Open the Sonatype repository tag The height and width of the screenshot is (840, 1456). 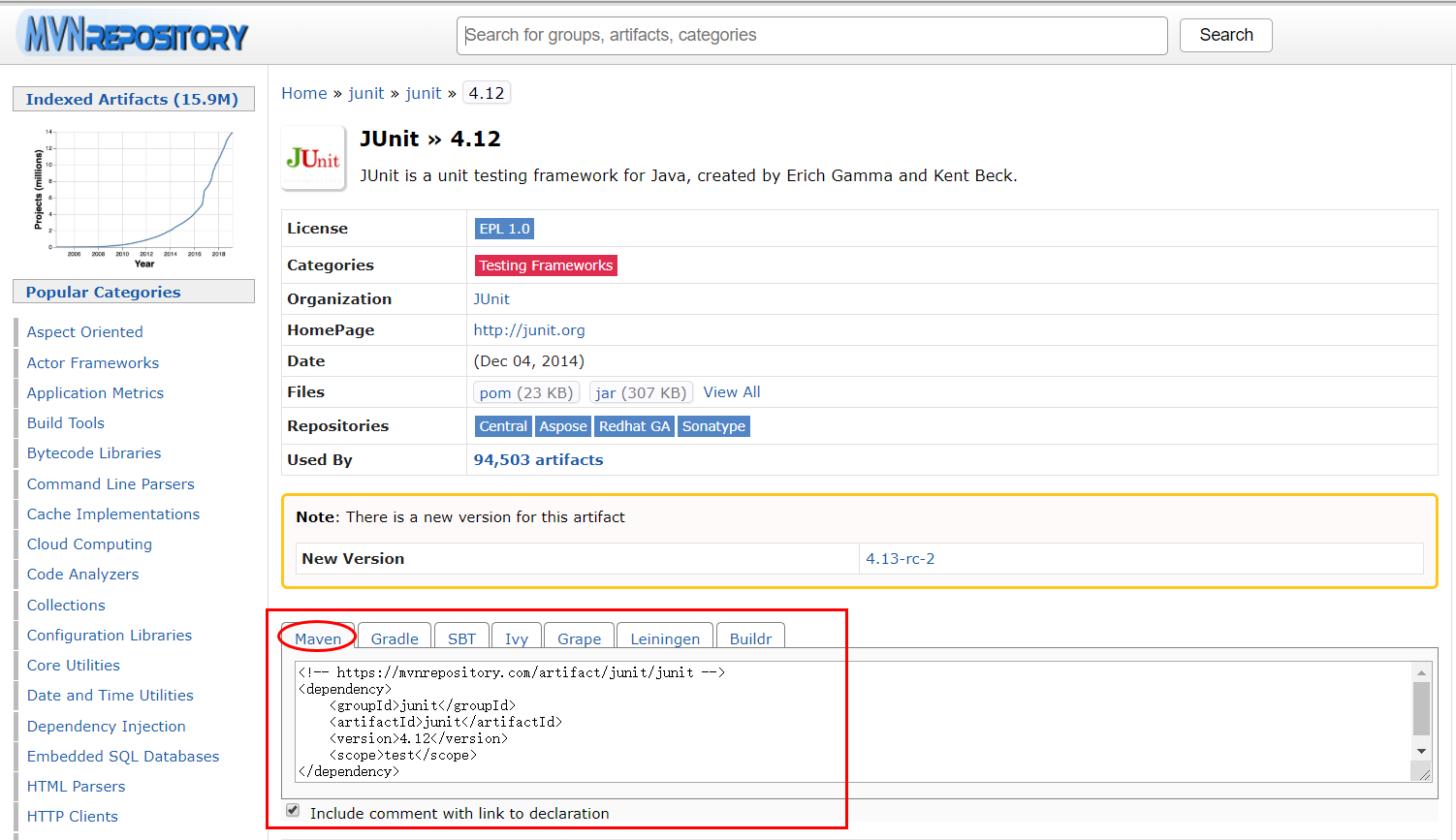[x=713, y=426]
